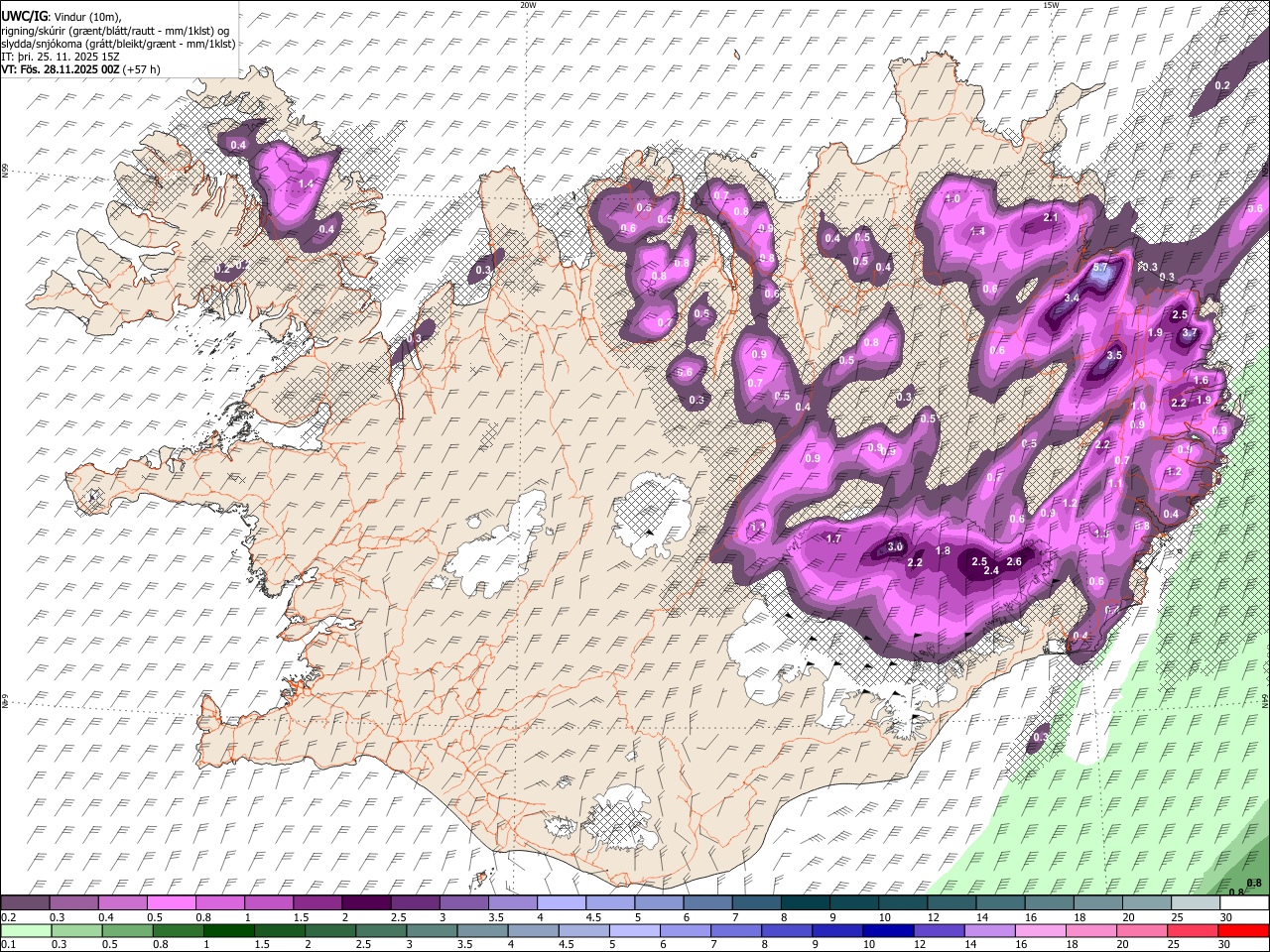Select the 'IT: þri. 25. 11. 2025 15Z' line
Viewport: 1270px width, 952px height.
click(x=61, y=57)
